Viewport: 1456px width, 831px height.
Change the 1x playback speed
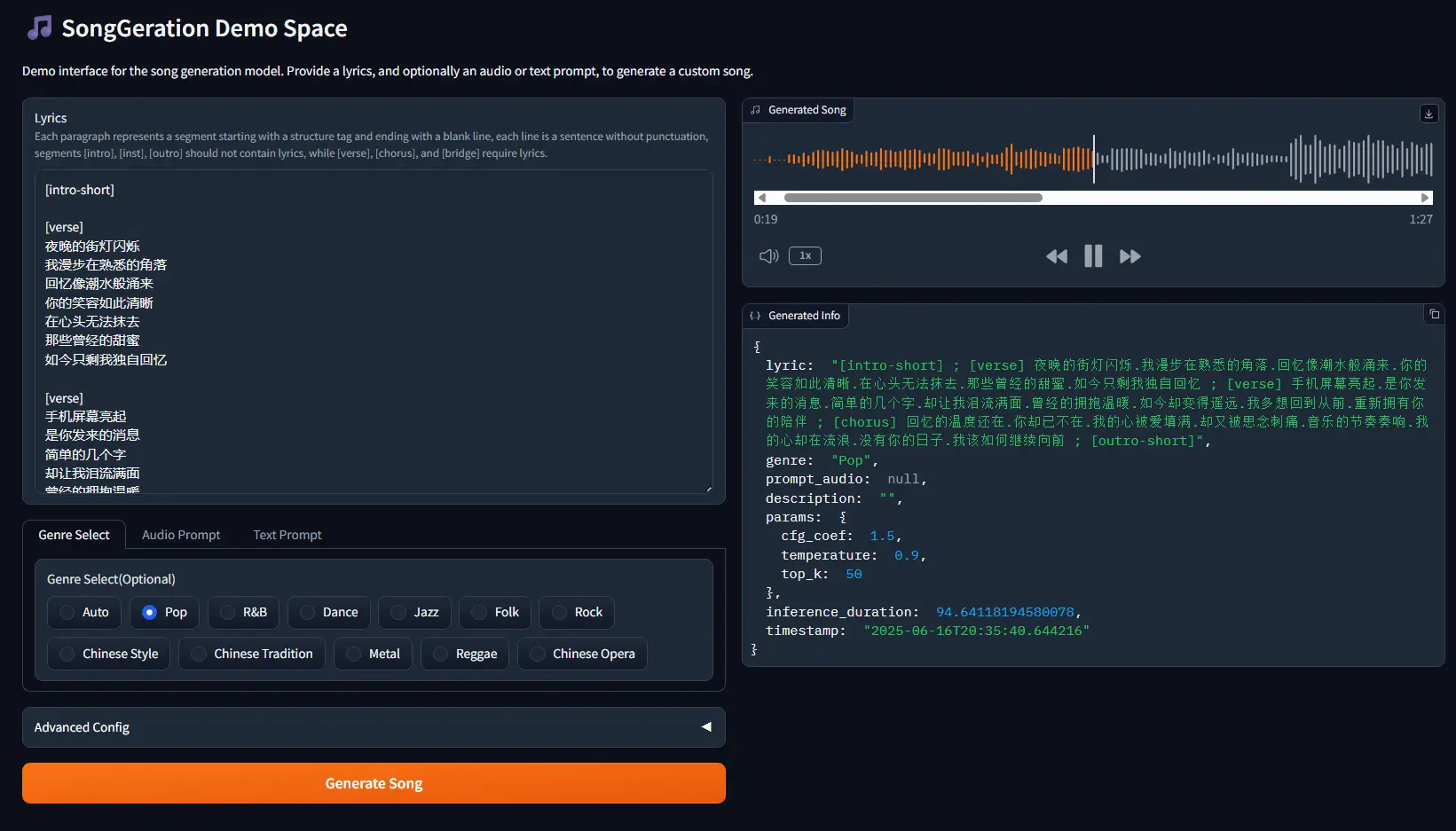tap(805, 256)
